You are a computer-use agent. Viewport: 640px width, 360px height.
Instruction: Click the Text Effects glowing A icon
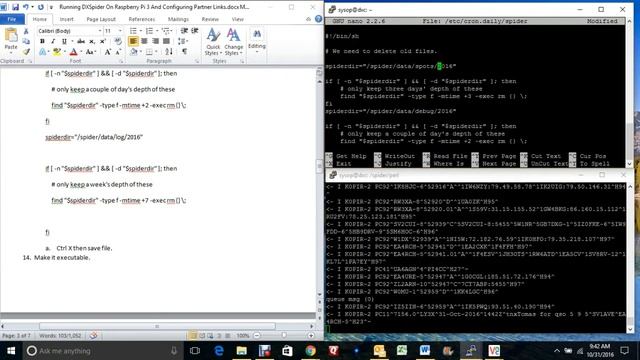pyautogui.click(x=42, y=52)
